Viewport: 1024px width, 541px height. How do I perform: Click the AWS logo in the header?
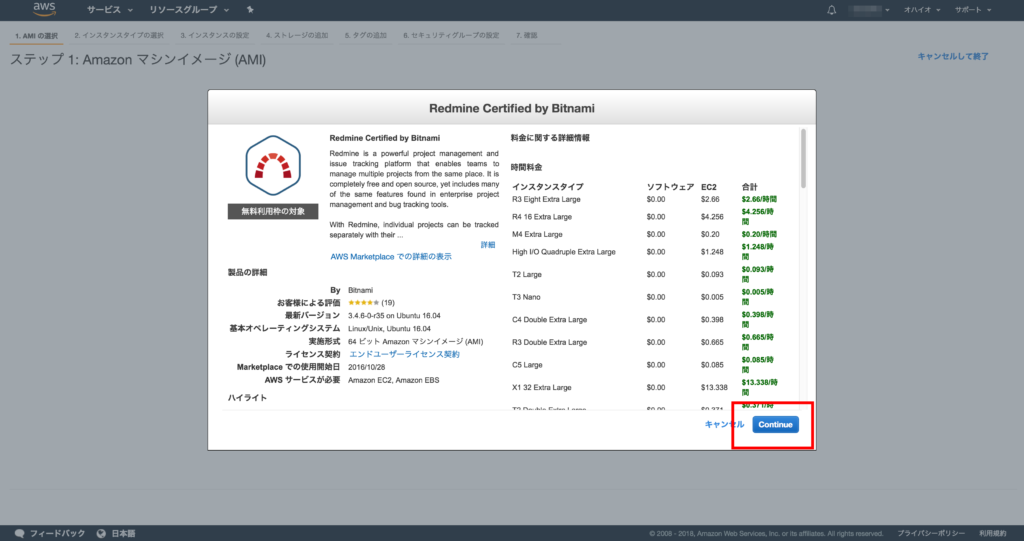44,10
